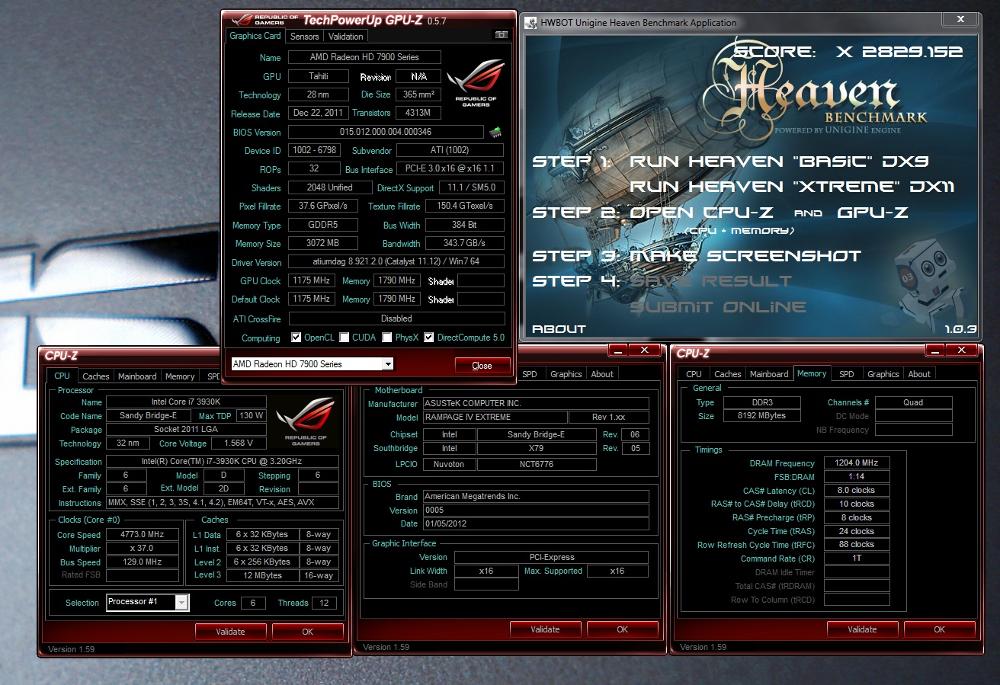Open SPD tab in right CPU-Z memory window
The image size is (1000, 685).
coord(846,374)
